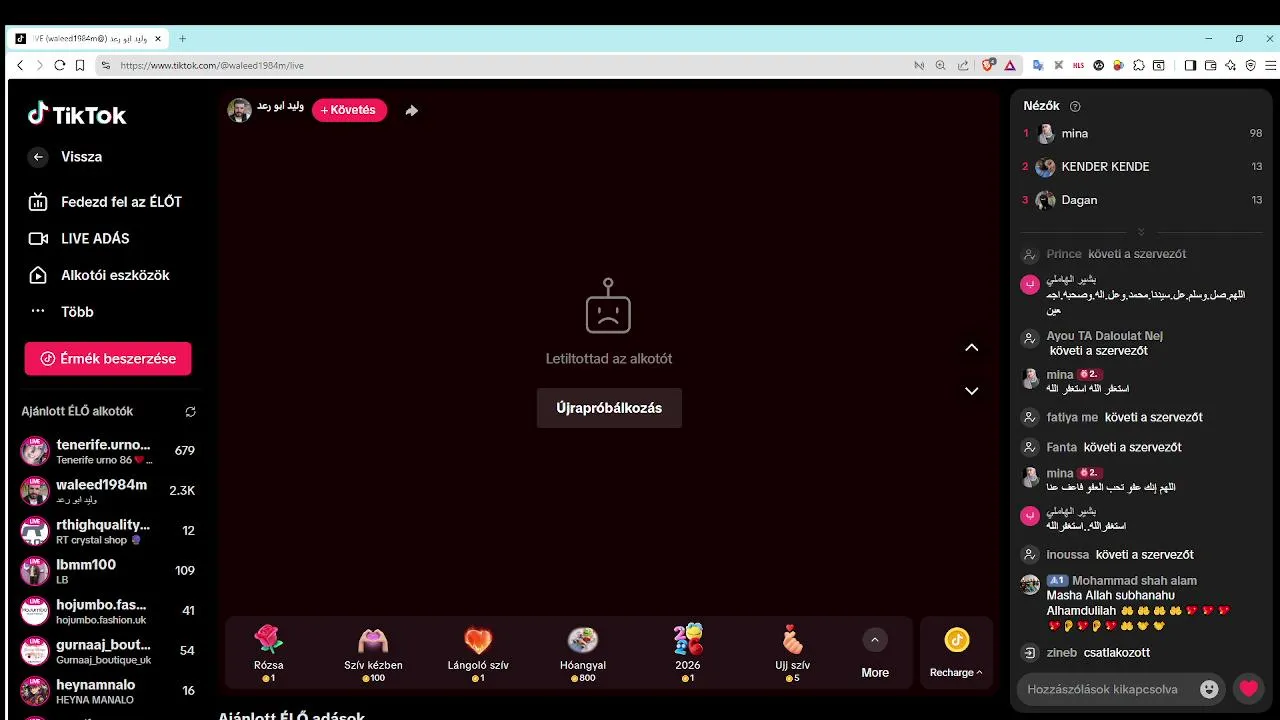Send the 2026 gift
1280x720 pixels.
point(688,653)
